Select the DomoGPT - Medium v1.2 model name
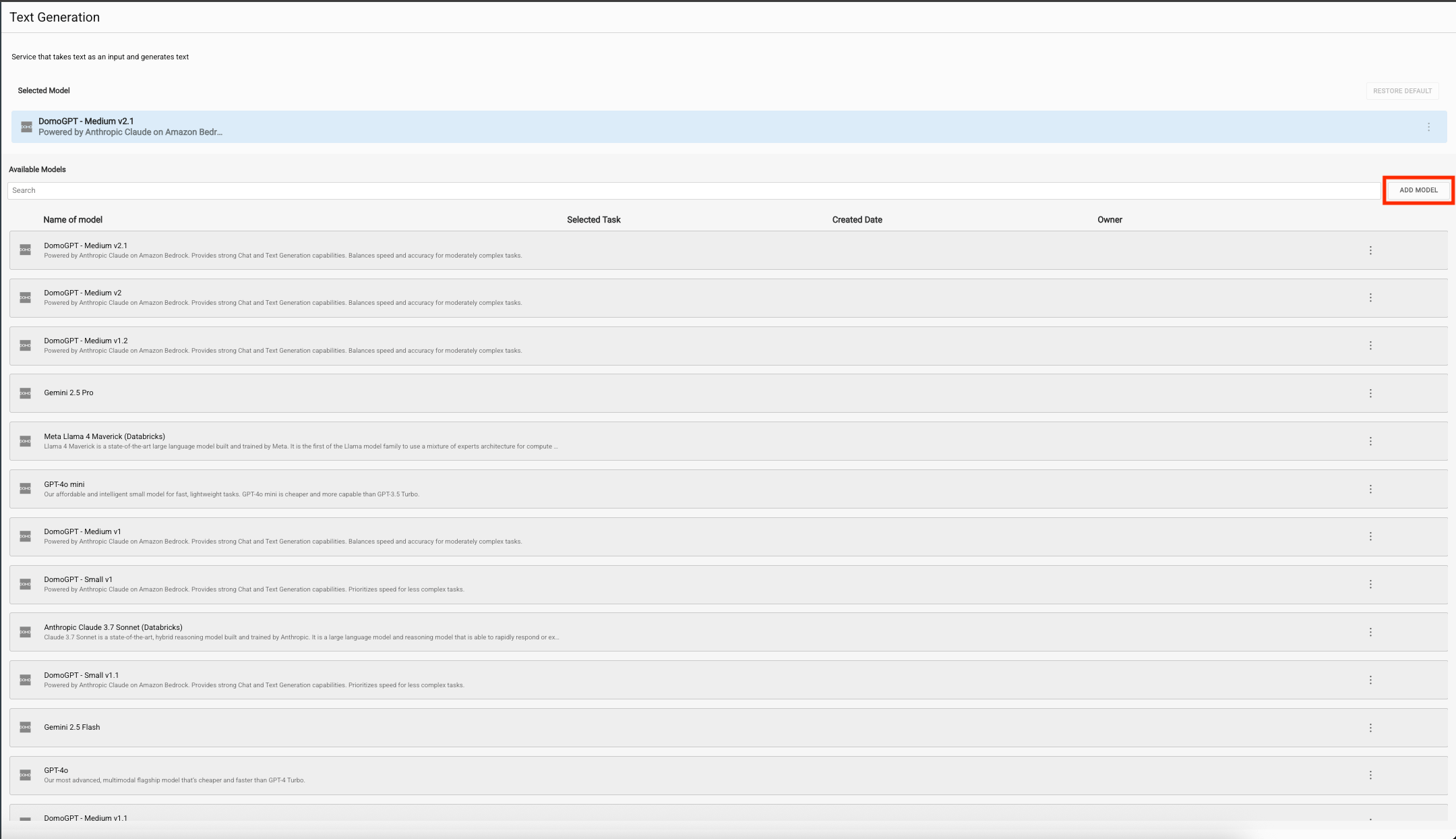 [x=86, y=341]
